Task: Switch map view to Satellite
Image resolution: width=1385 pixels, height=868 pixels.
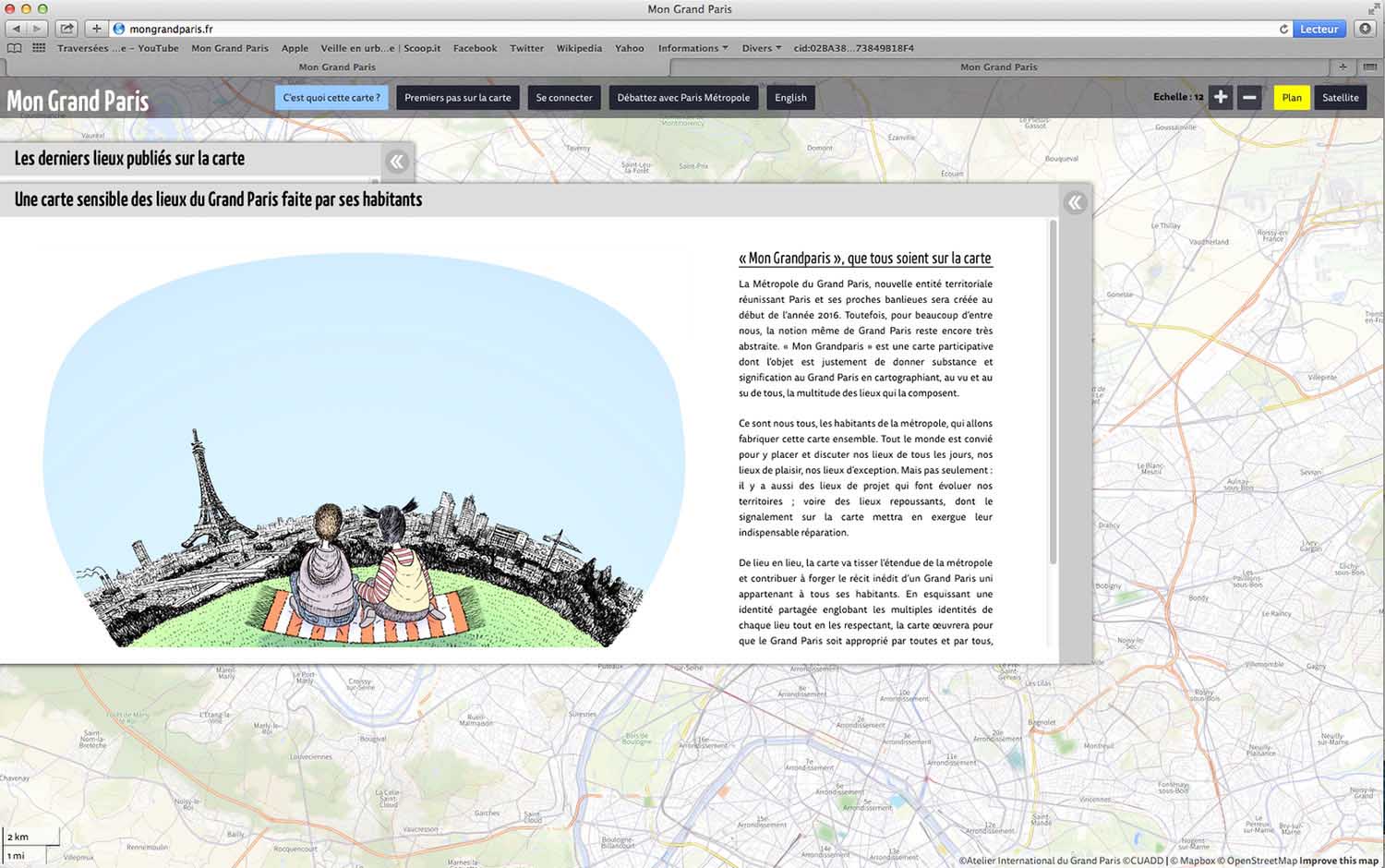Action: point(1340,97)
